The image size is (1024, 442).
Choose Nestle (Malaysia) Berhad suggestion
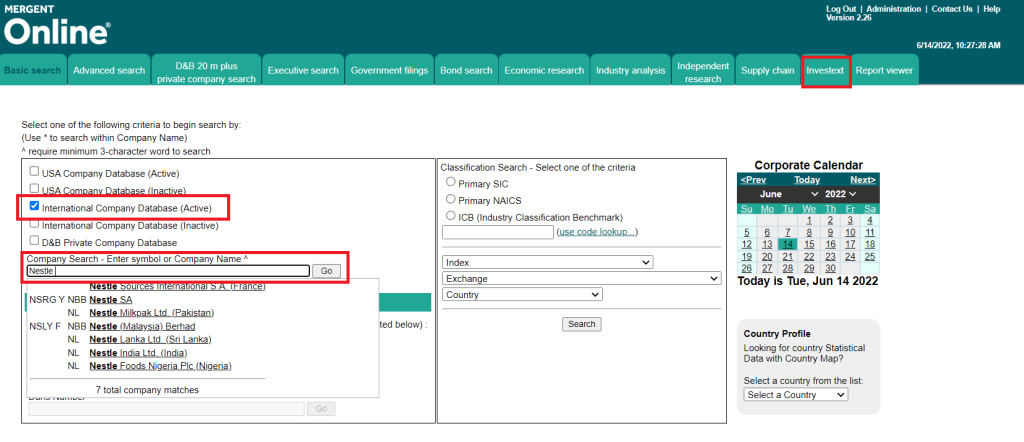click(x=142, y=326)
